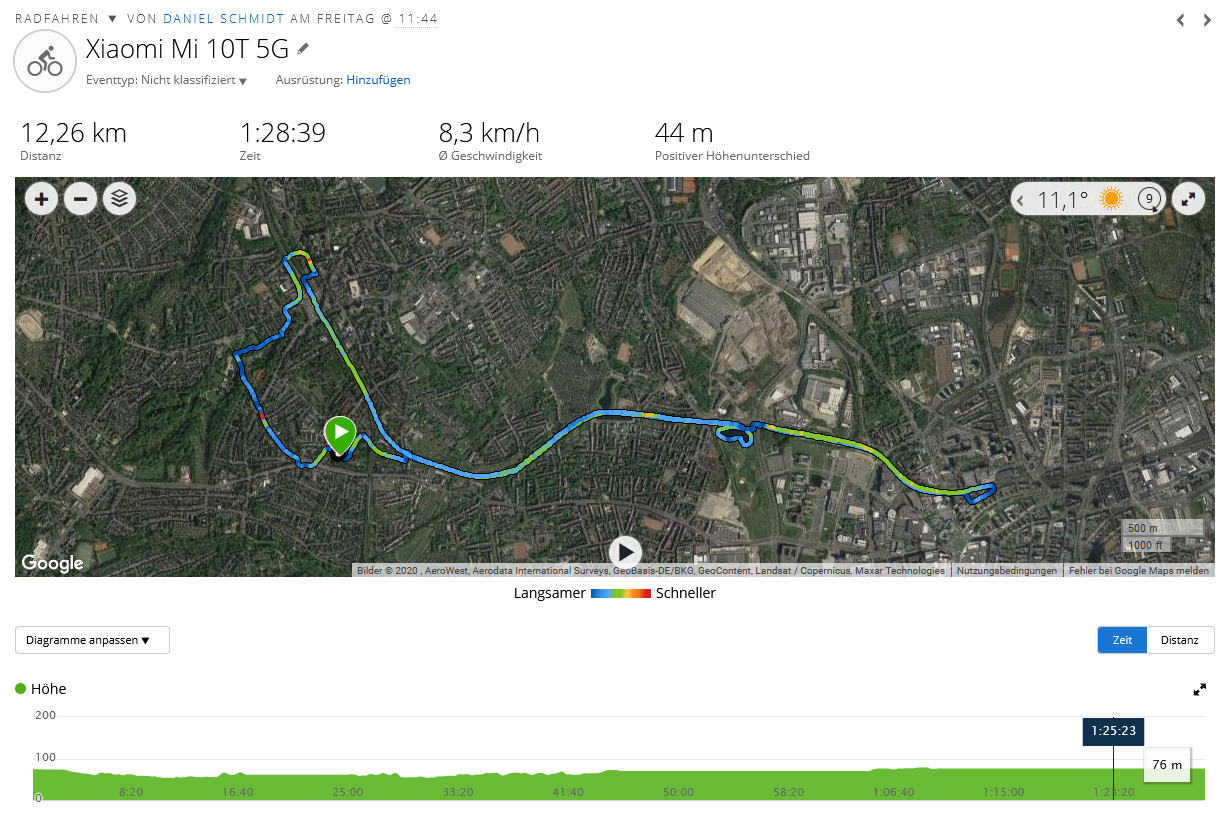
Task: Play the route animation on map
Action: pyautogui.click(x=625, y=551)
